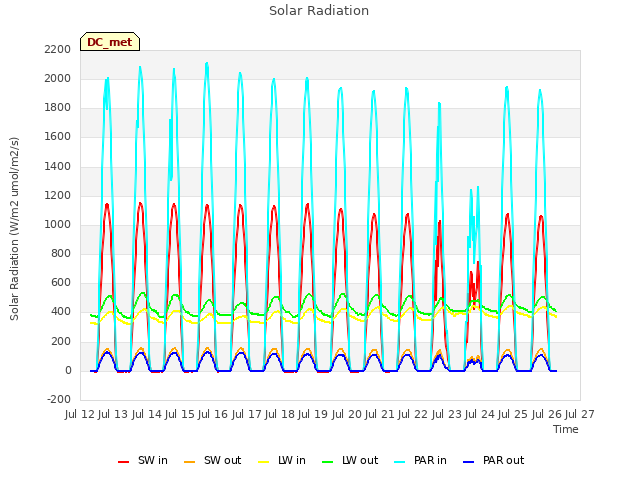Click the yellow LW in legend swatch
640x480 pixels.
(x=264, y=462)
